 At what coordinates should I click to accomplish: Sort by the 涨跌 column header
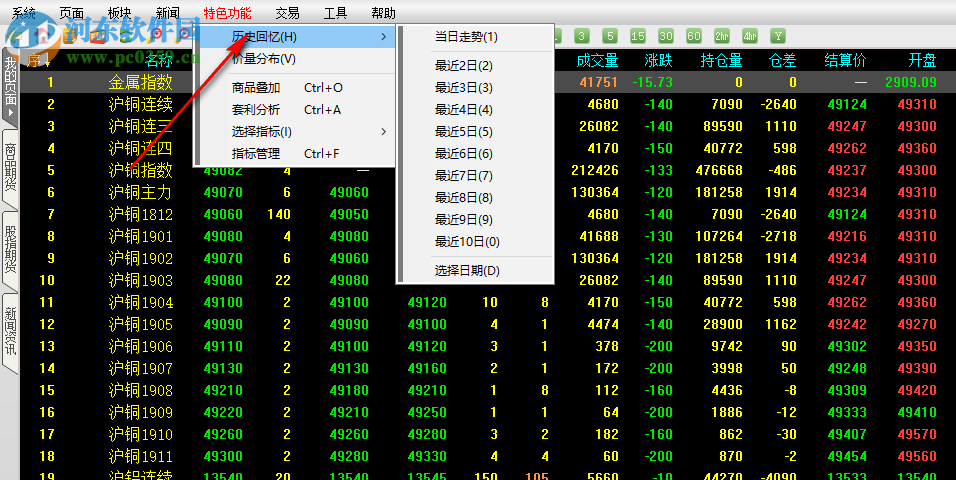pos(658,60)
